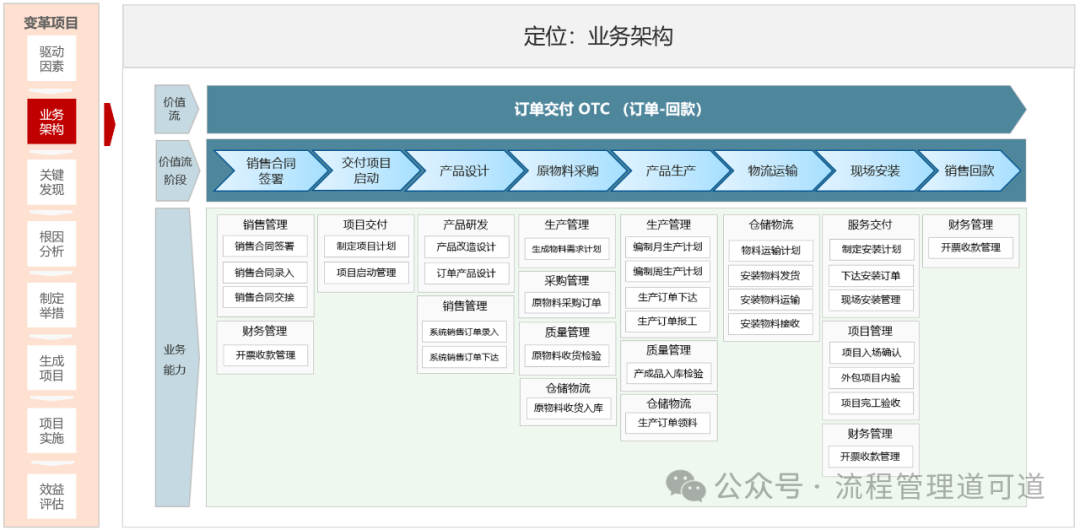The height and width of the screenshot is (530, 1080).
Task: Click the 销售合同录入 capability box
Action: pyautogui.click(x=264, y=272)
